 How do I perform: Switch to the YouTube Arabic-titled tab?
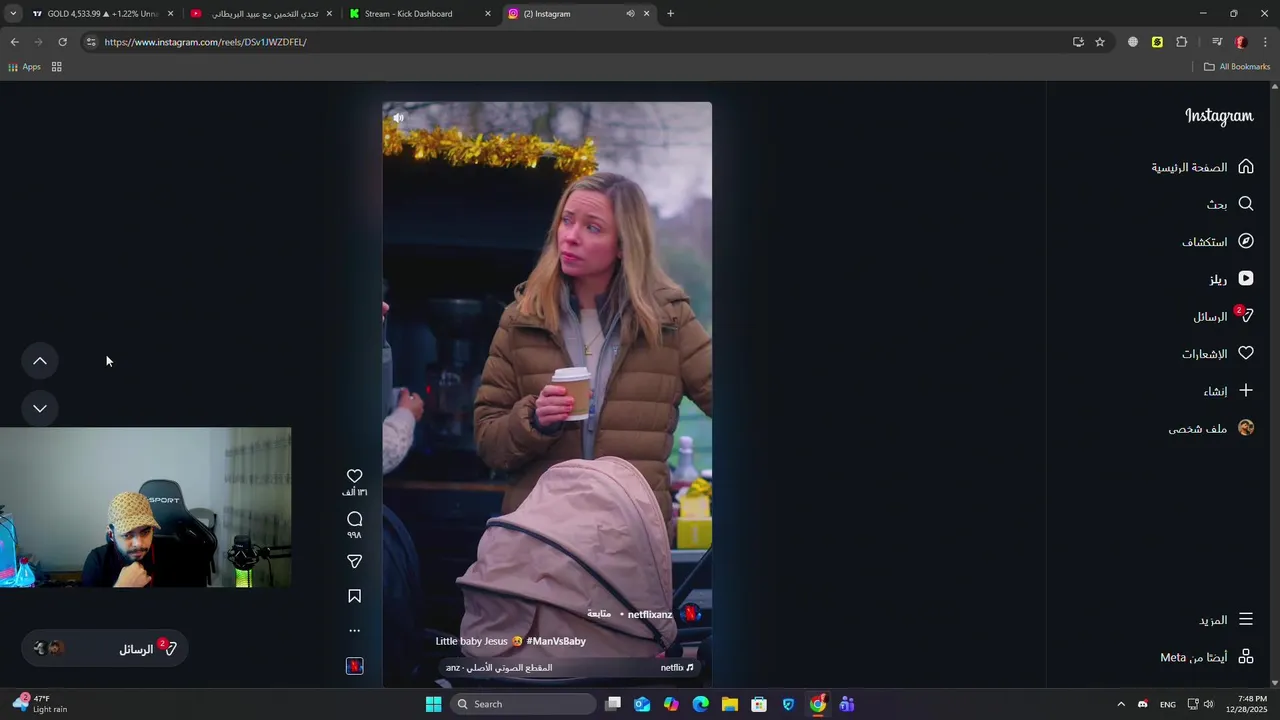pyautogui.click(x=262, y=14)
